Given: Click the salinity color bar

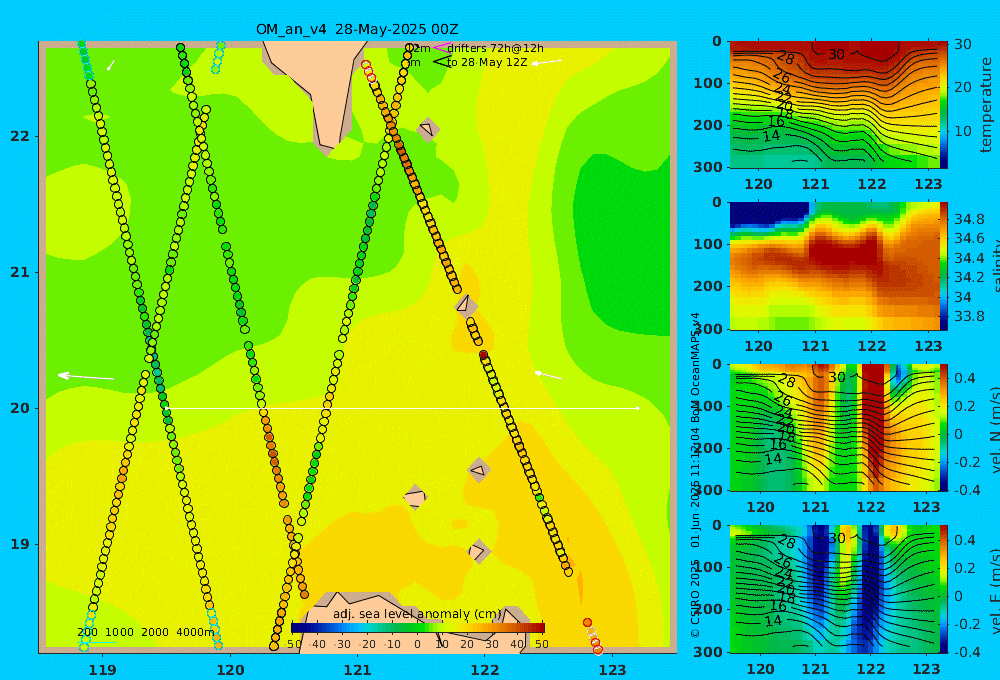Looking at the screenshot, I should [x=944, y=266].
